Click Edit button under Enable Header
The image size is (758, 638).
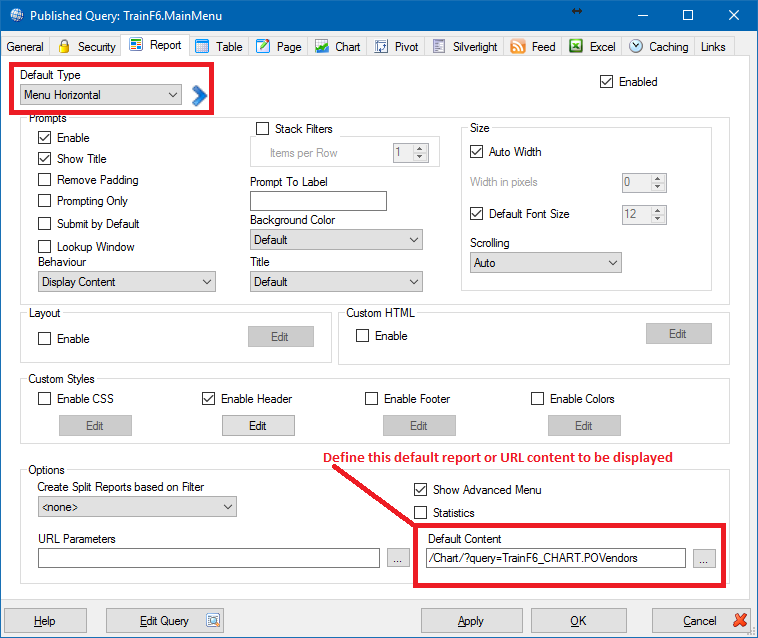click(258, 425)
